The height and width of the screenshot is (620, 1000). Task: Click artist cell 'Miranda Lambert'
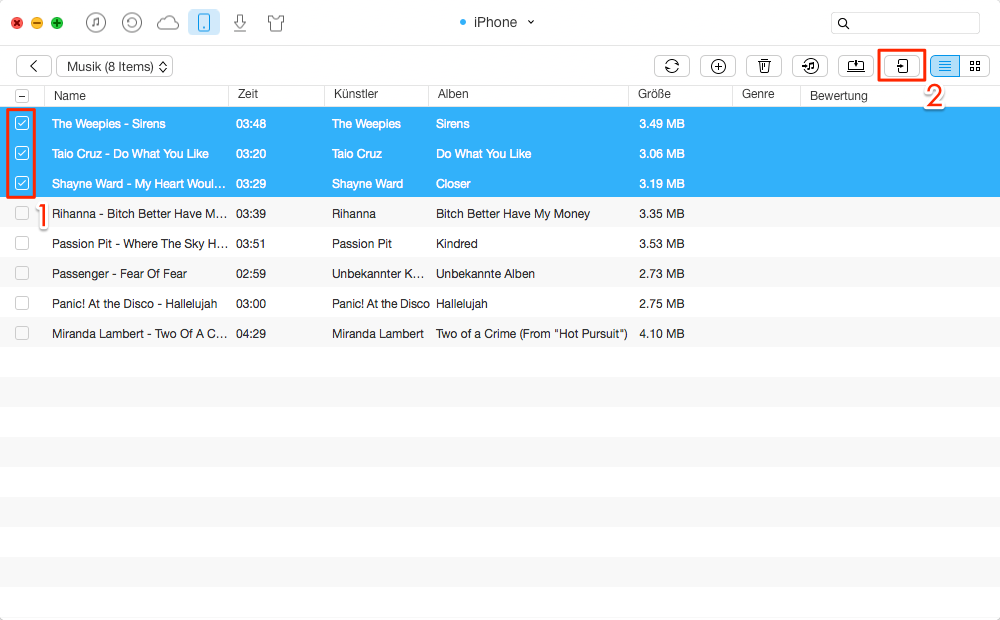coord(378,334)
